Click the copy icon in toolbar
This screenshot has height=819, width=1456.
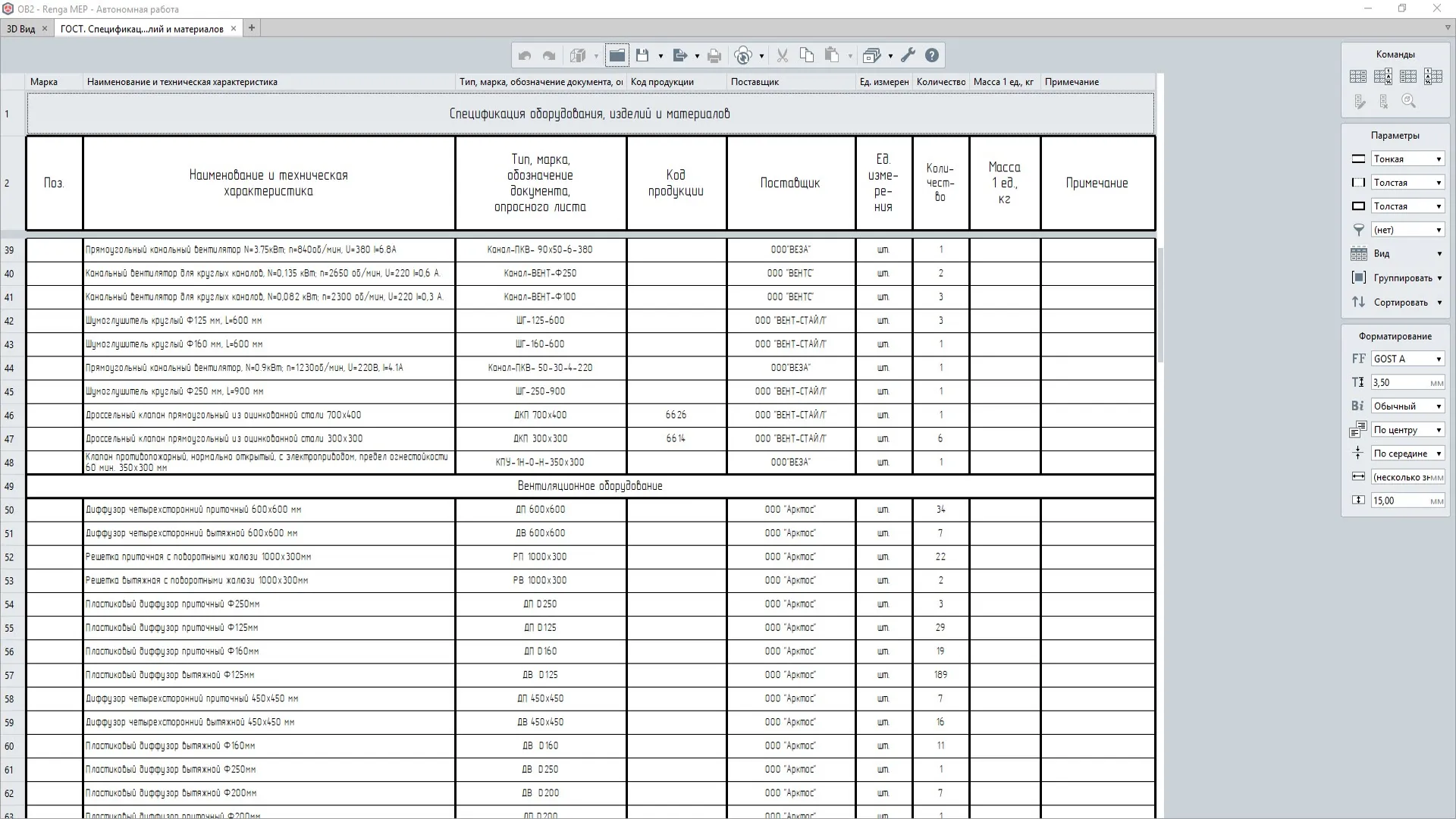[x=807, y=55]
